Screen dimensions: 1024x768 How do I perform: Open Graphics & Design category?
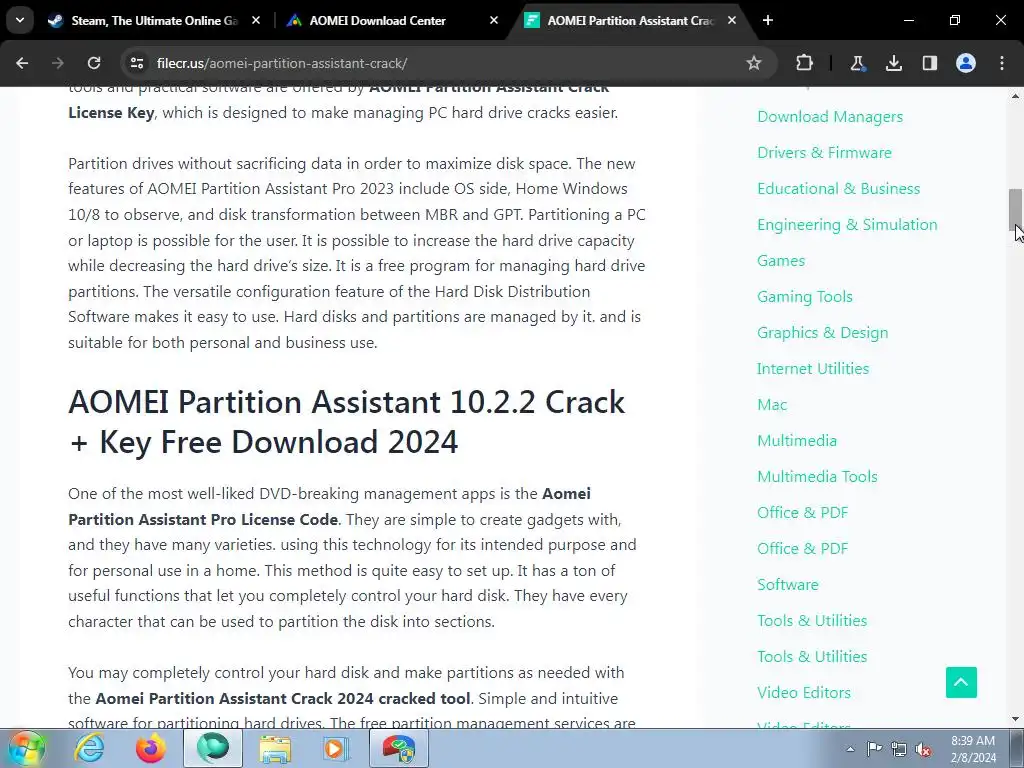(x=822, y=332)
